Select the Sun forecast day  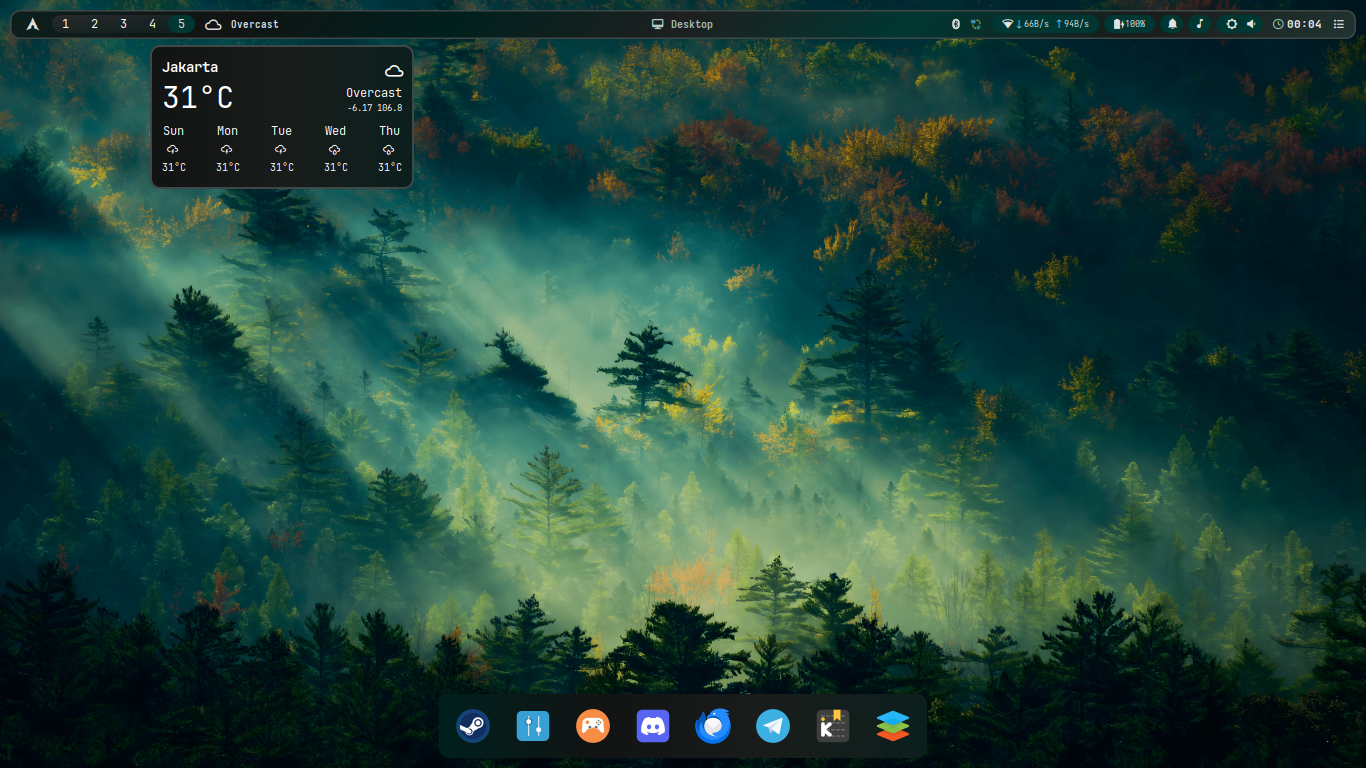point(174,149)
